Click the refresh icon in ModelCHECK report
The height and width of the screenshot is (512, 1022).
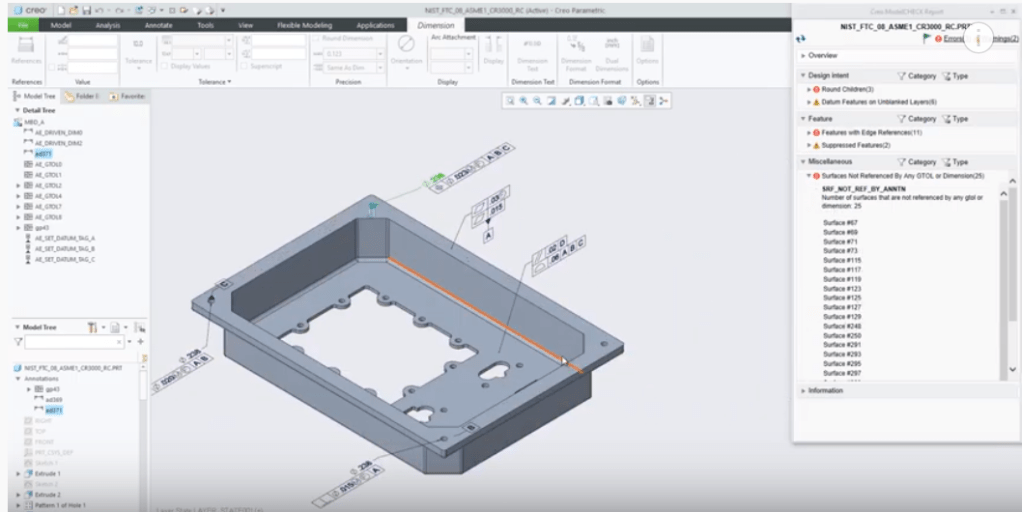pos(801,38)
